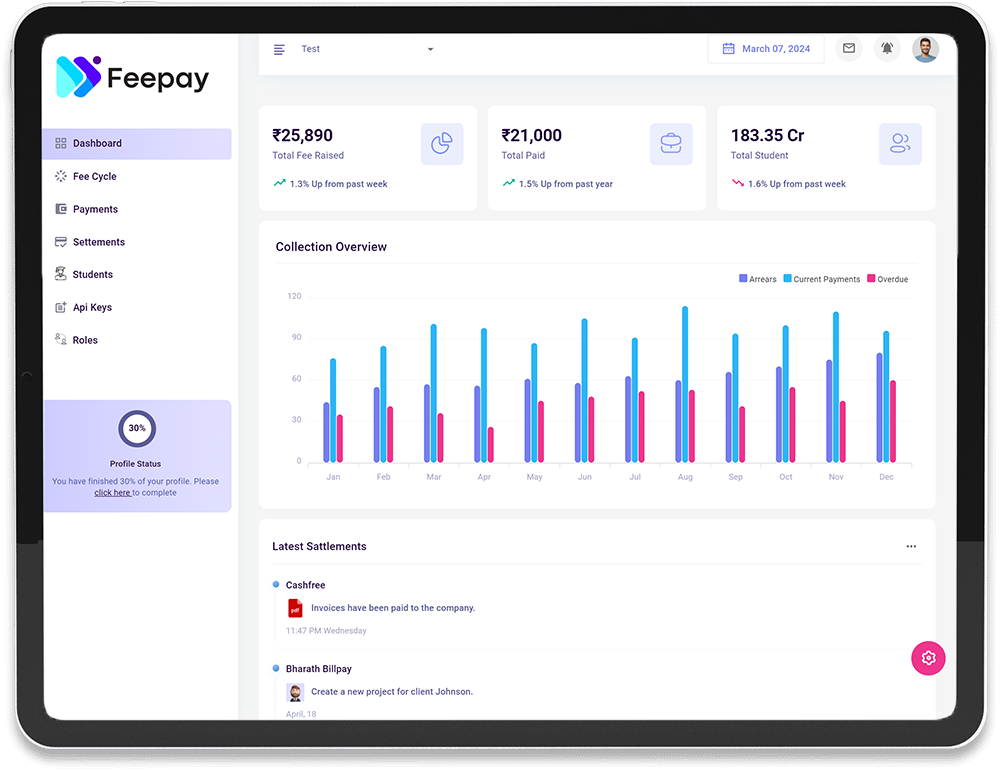Click the pink settings gear button
1000x770 pixels.
point(928,657)
